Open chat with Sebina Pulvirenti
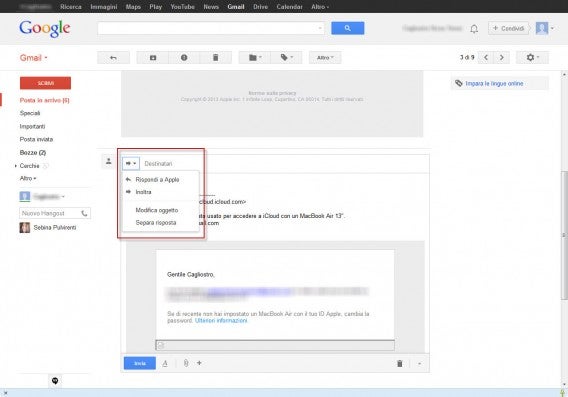This screenshot has height=397, width=568. point(47,227)
